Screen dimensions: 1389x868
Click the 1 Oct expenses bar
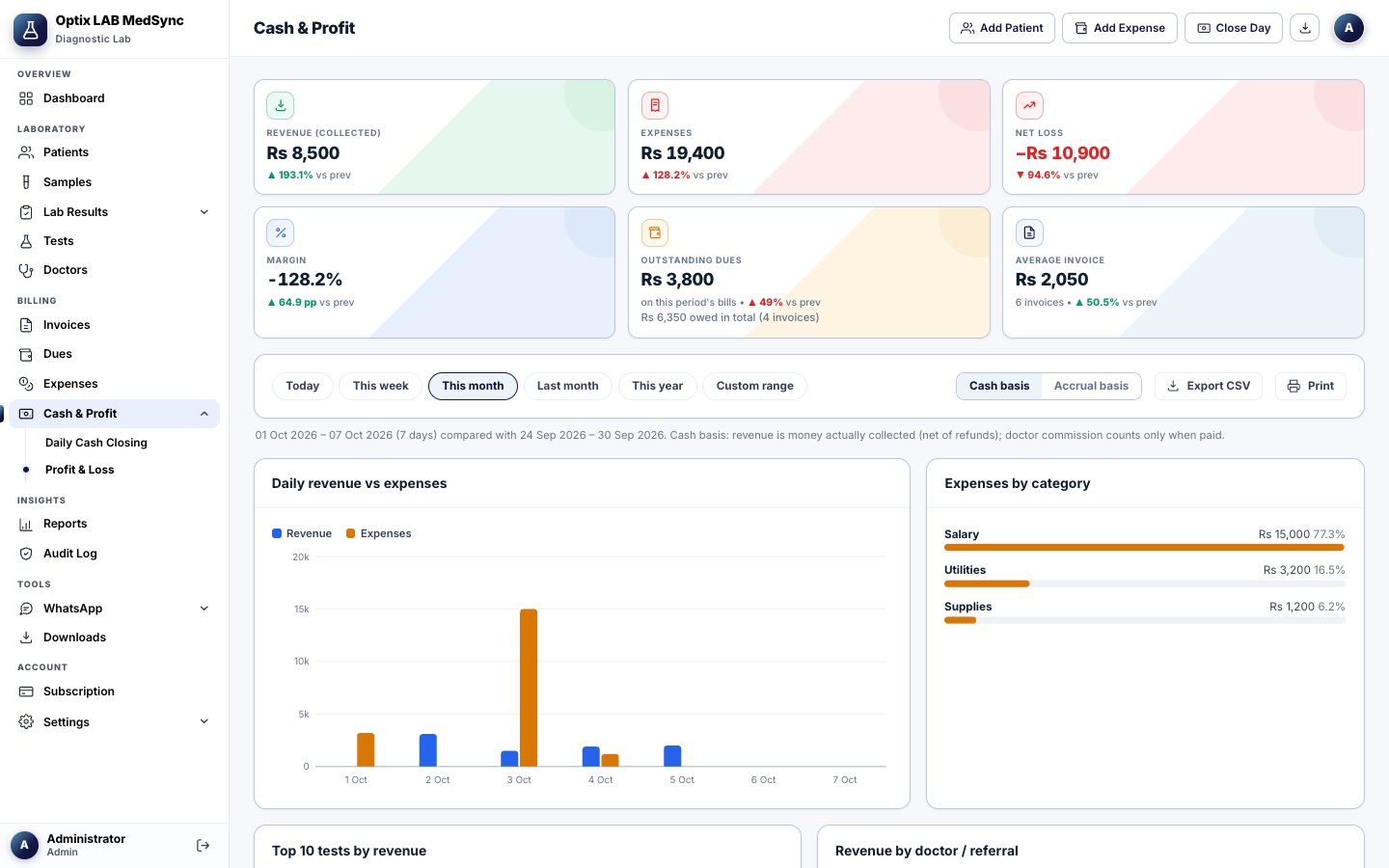[366, 750]
